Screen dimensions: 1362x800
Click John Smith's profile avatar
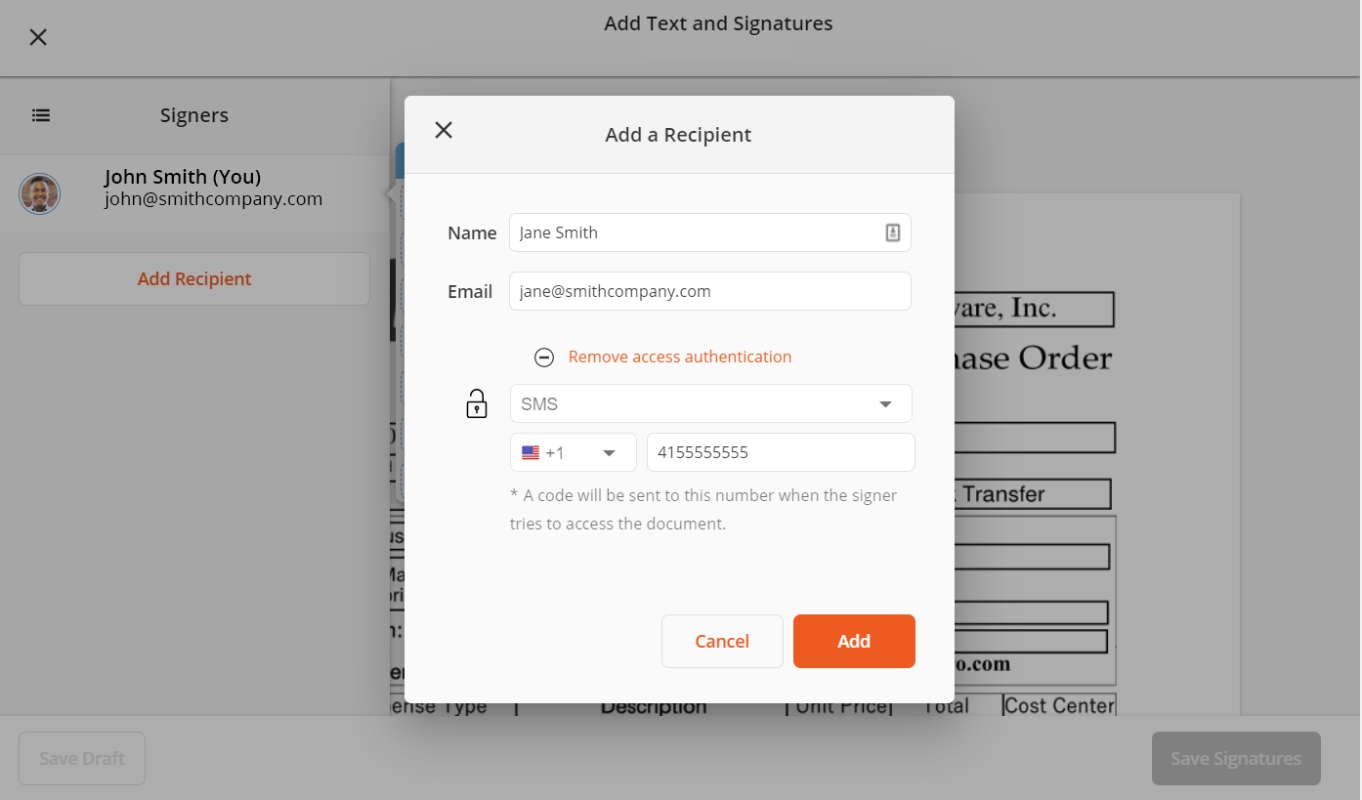click(40, 194)
